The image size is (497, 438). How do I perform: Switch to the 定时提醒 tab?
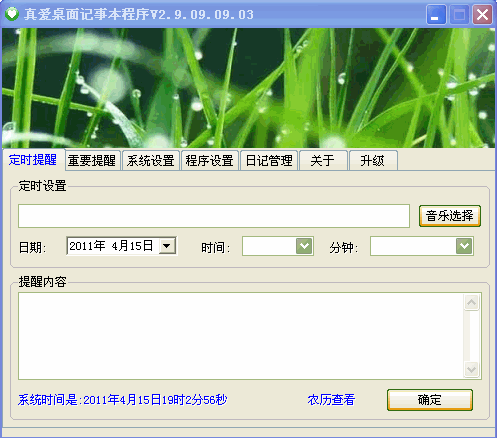[33, 160]
